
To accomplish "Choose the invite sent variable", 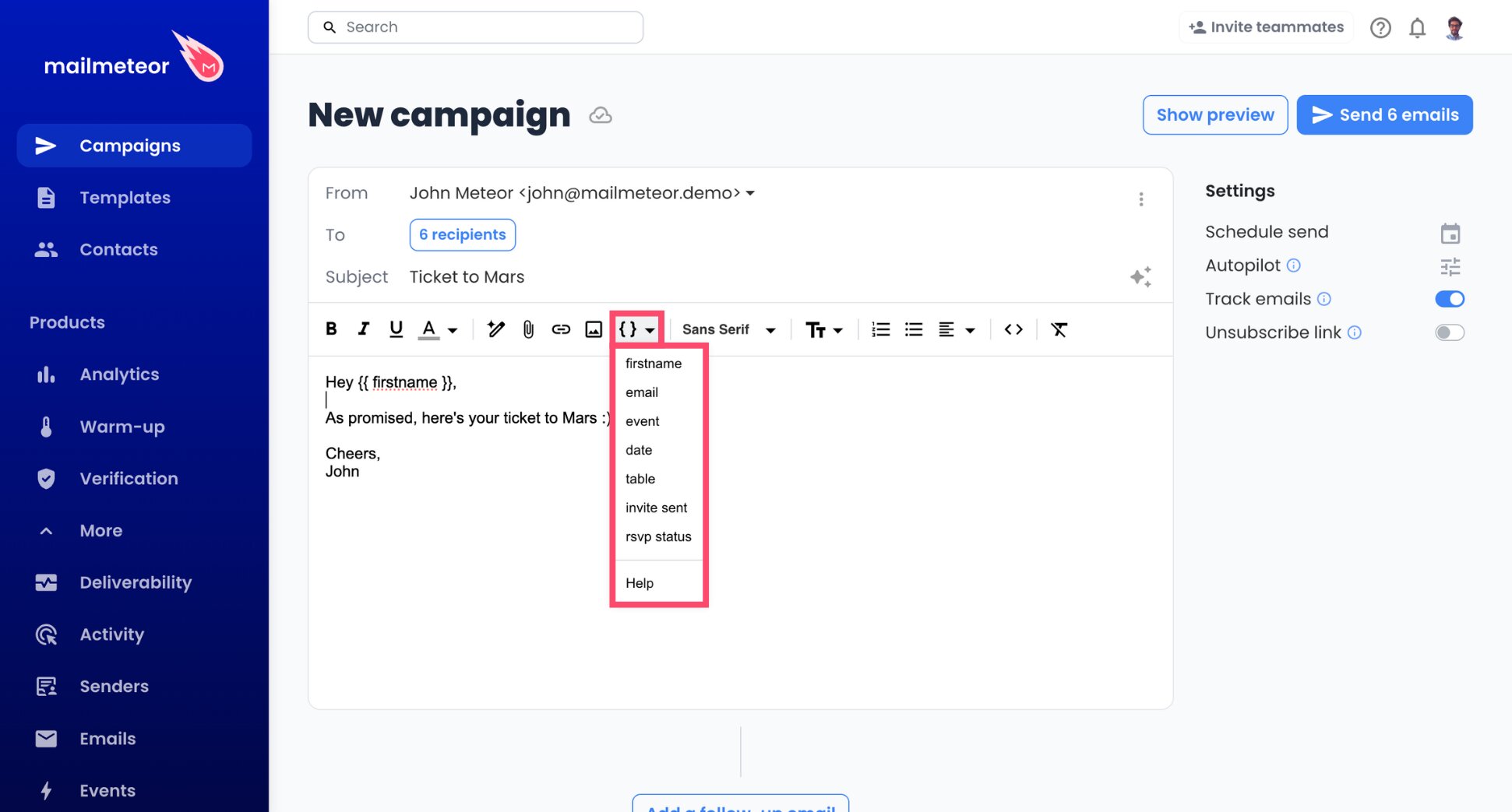I will coord(656,508).
